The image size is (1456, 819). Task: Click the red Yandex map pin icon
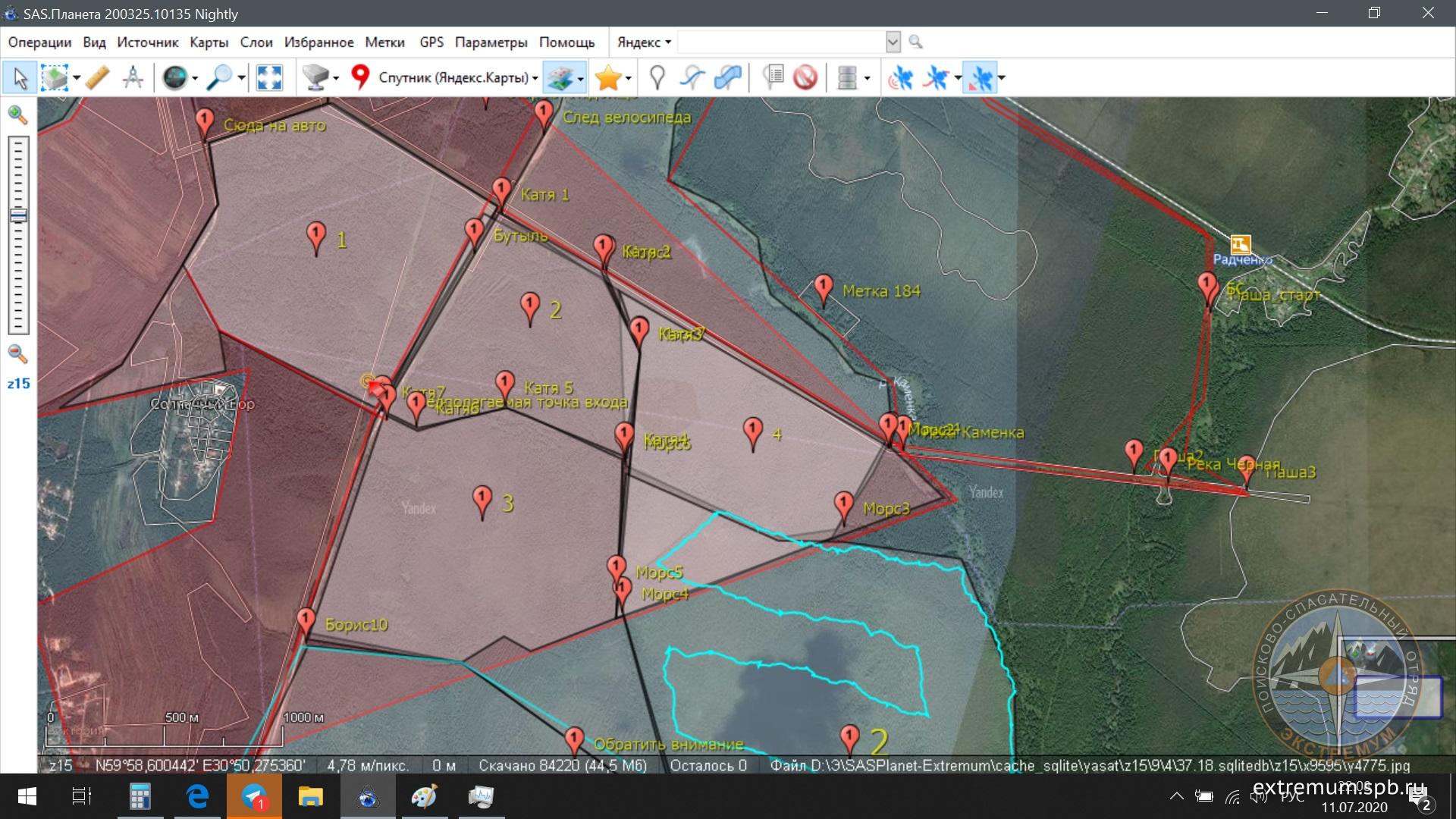pos(360,77)
